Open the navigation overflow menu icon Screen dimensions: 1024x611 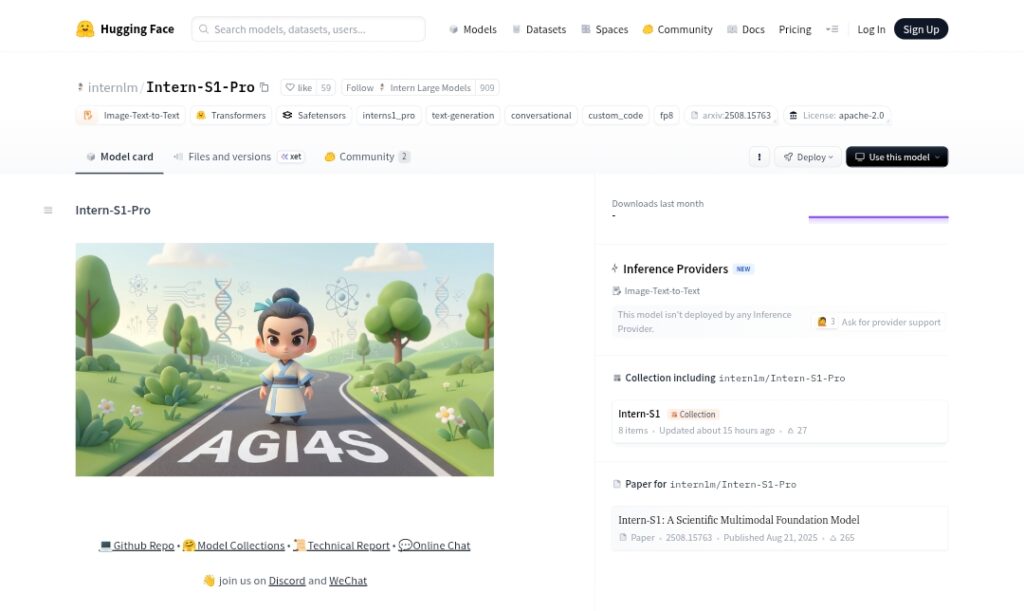(831, 30)
